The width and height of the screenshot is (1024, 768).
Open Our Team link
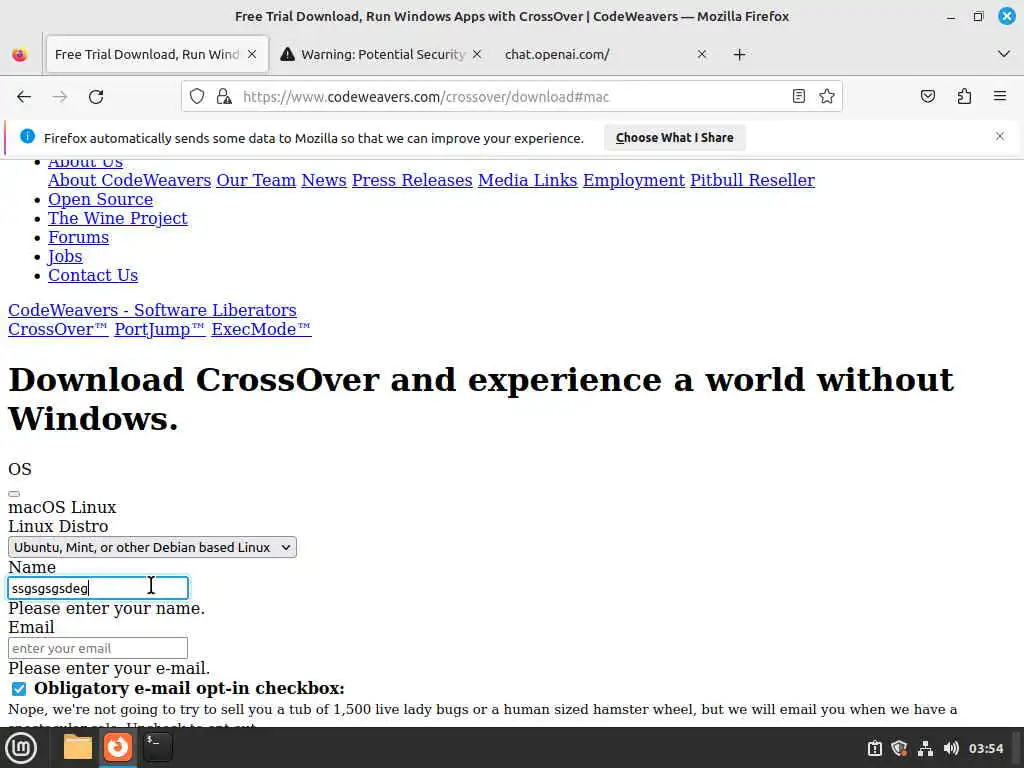pyautogui.click(x=256, y=180)
